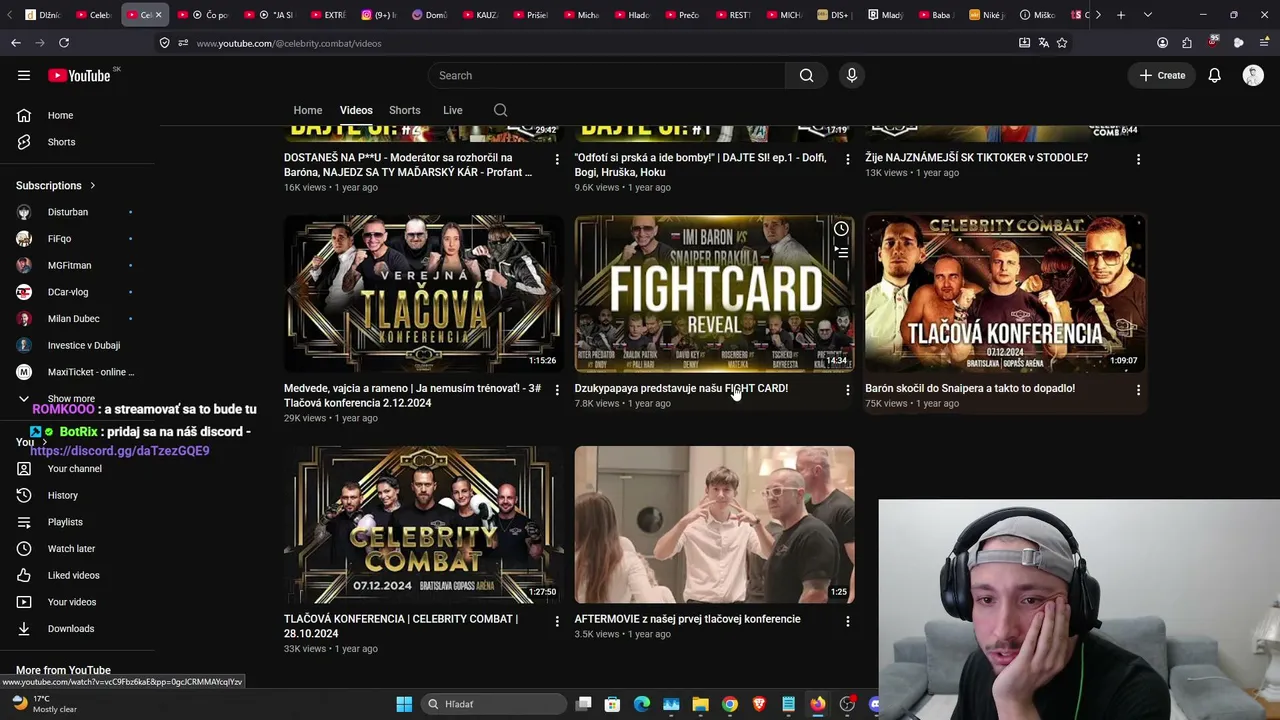Open options menu for Dzukypapaya Fight Card video
The height and width of the screenshot is (720, 1280).
pos(847,390)
